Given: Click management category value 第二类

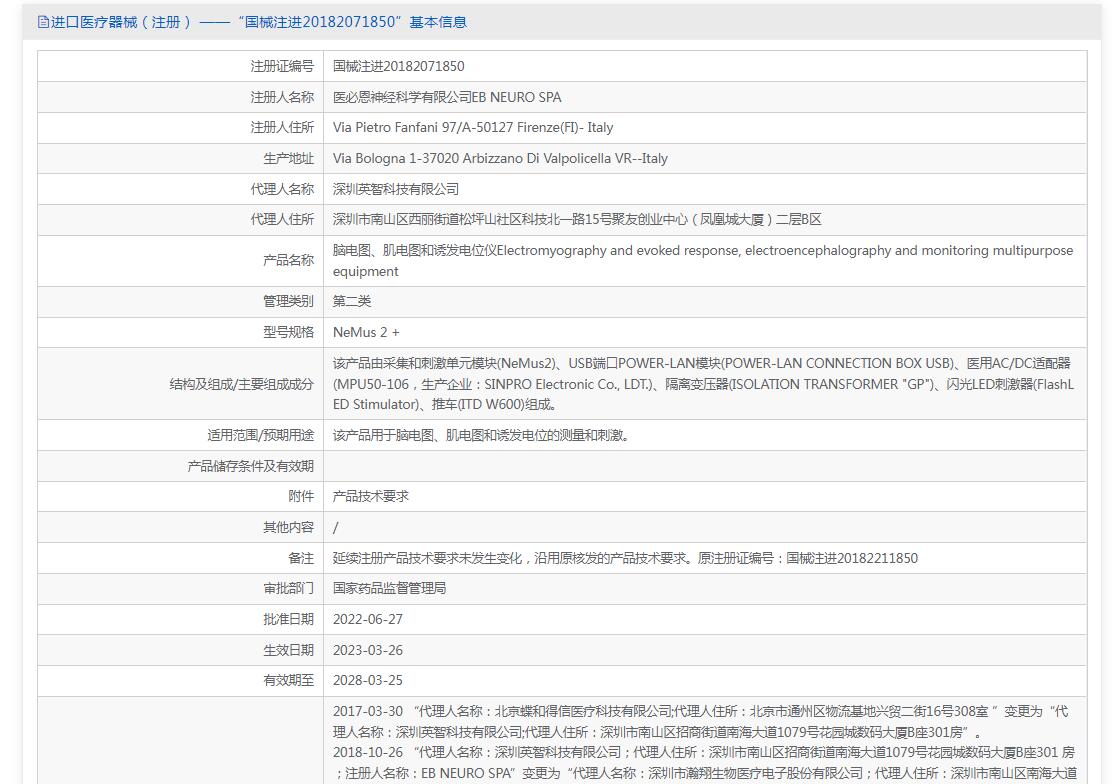Looking at the screenshot, I should coord(352,301).
